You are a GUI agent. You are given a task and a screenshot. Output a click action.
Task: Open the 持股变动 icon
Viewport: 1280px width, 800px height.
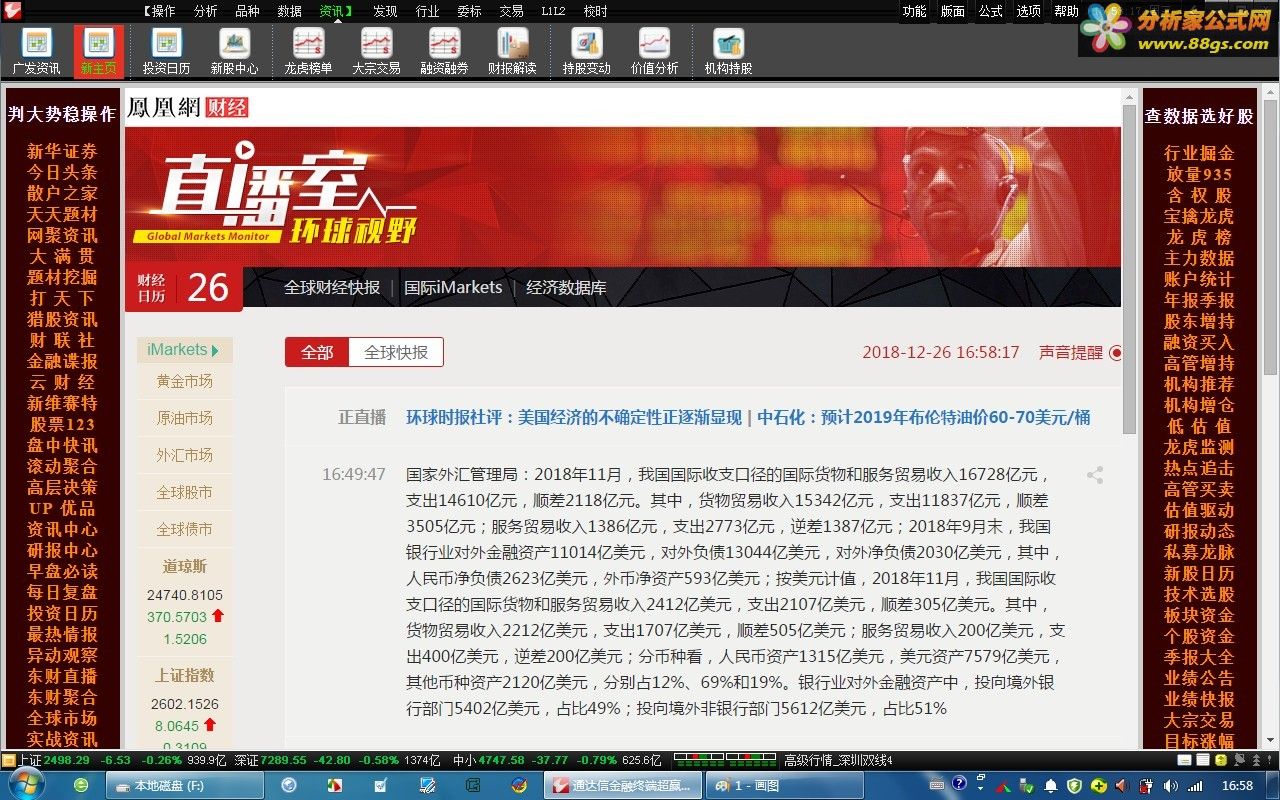click(586, 52)
